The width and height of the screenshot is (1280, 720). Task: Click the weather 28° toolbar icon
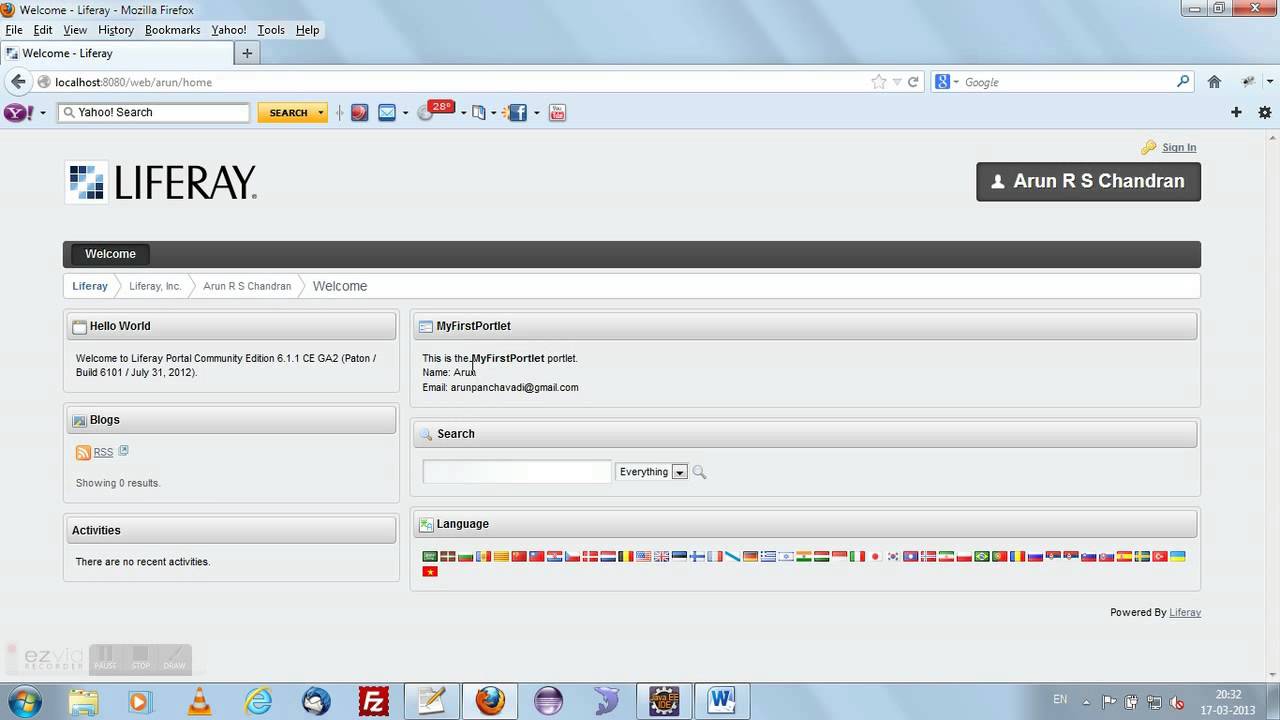435,111
